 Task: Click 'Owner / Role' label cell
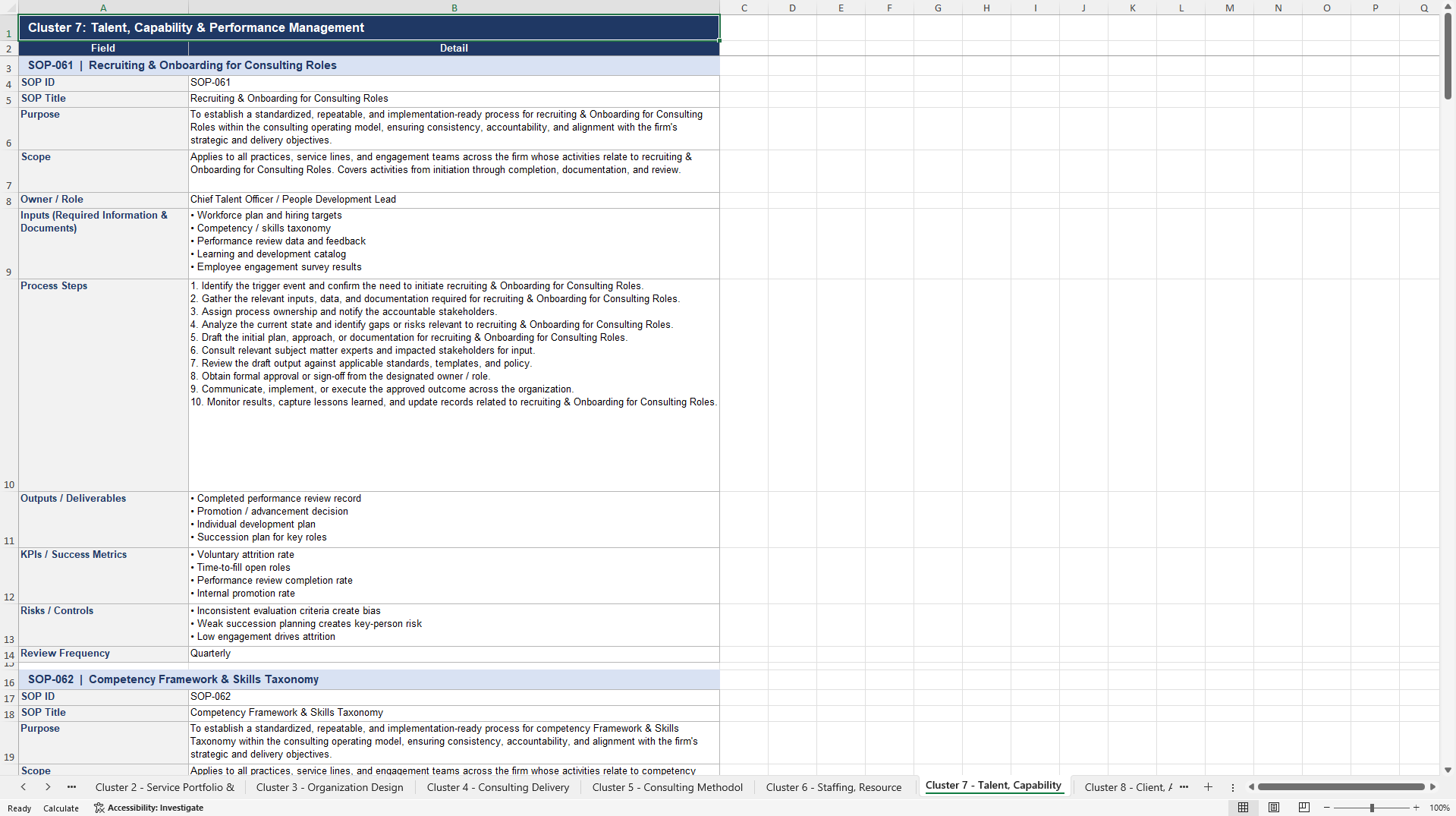[x=103, y=200]
